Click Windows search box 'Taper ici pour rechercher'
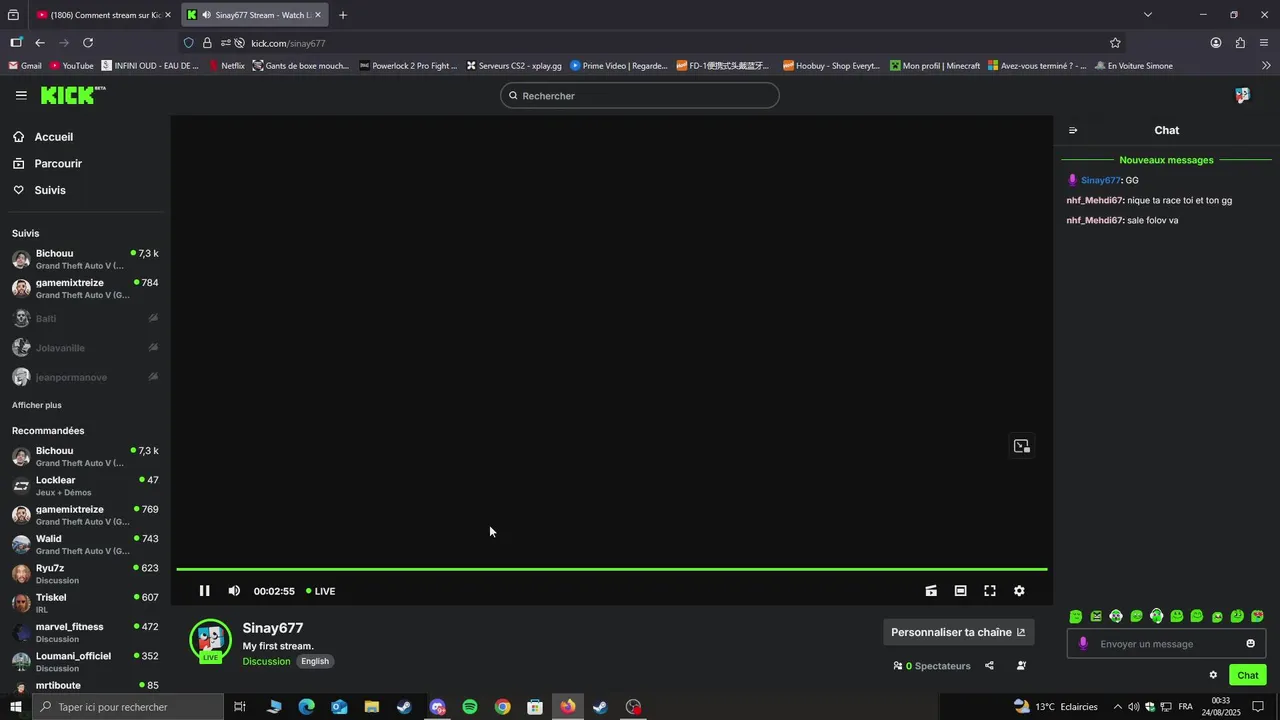The width and height of the screenshot is (1280, 720). point(128,707)
